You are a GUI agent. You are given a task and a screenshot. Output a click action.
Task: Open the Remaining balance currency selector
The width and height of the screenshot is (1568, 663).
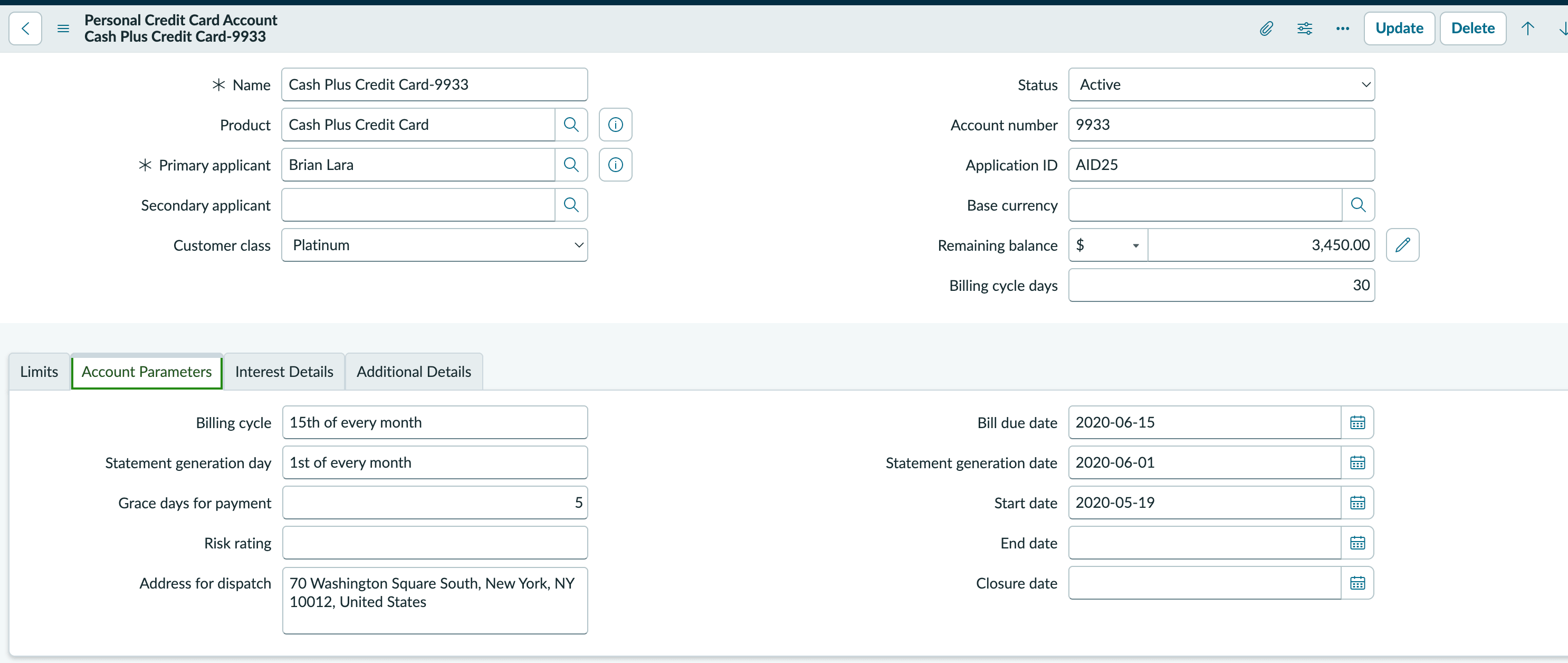pos(1107,245)
